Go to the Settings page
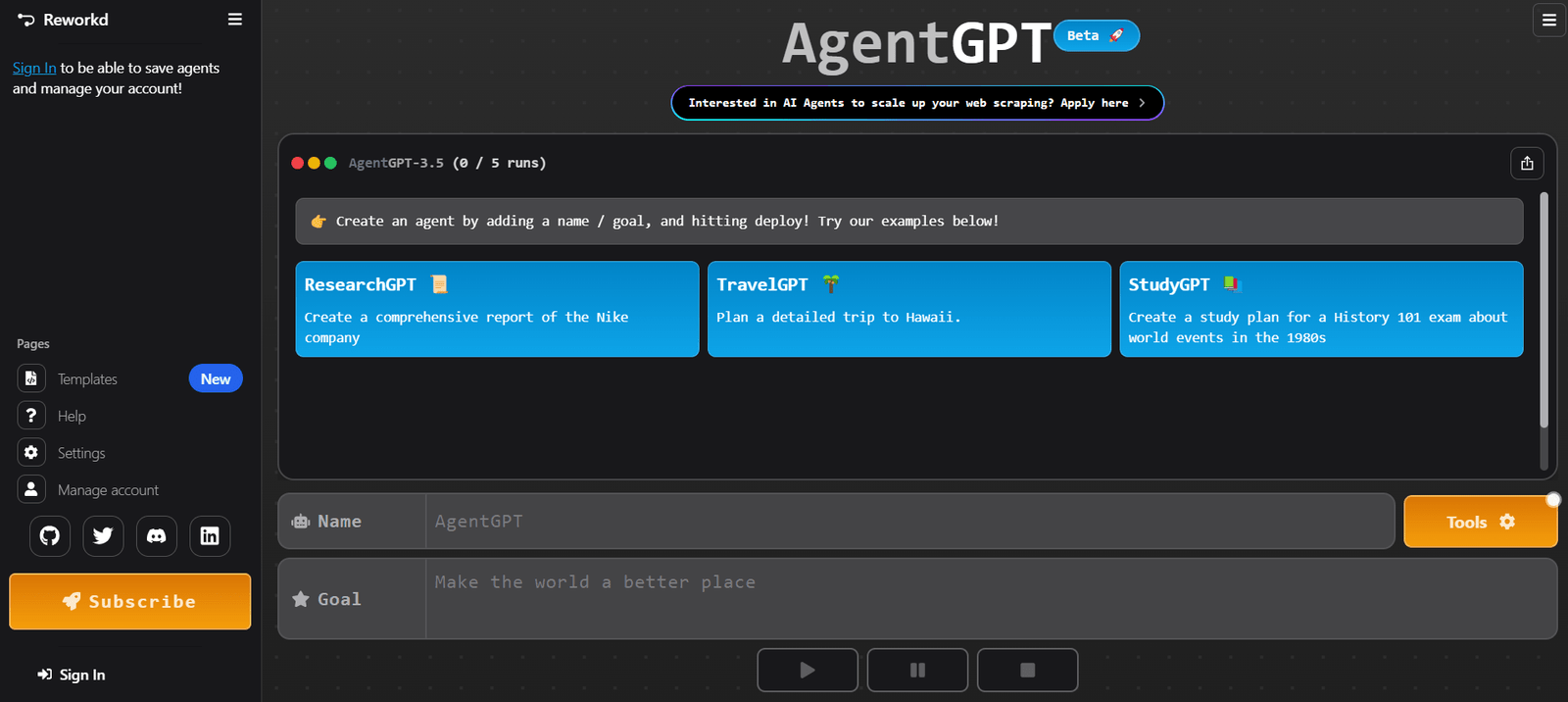 80,453
